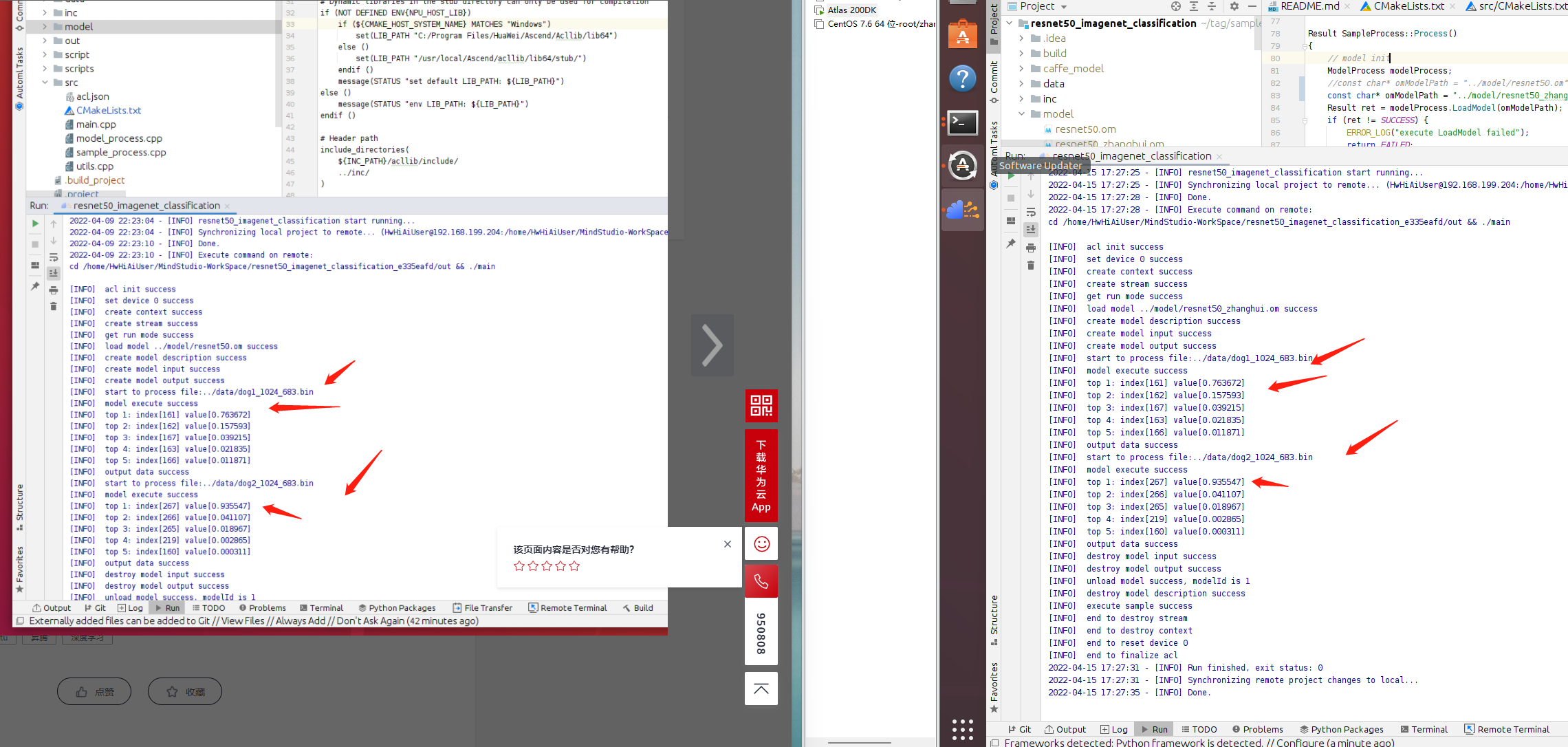The height and width of the screenshot is (747, 1568).
Task: Rate the page with fifth star
Action: pyautogui.click(x=574, y=566)
